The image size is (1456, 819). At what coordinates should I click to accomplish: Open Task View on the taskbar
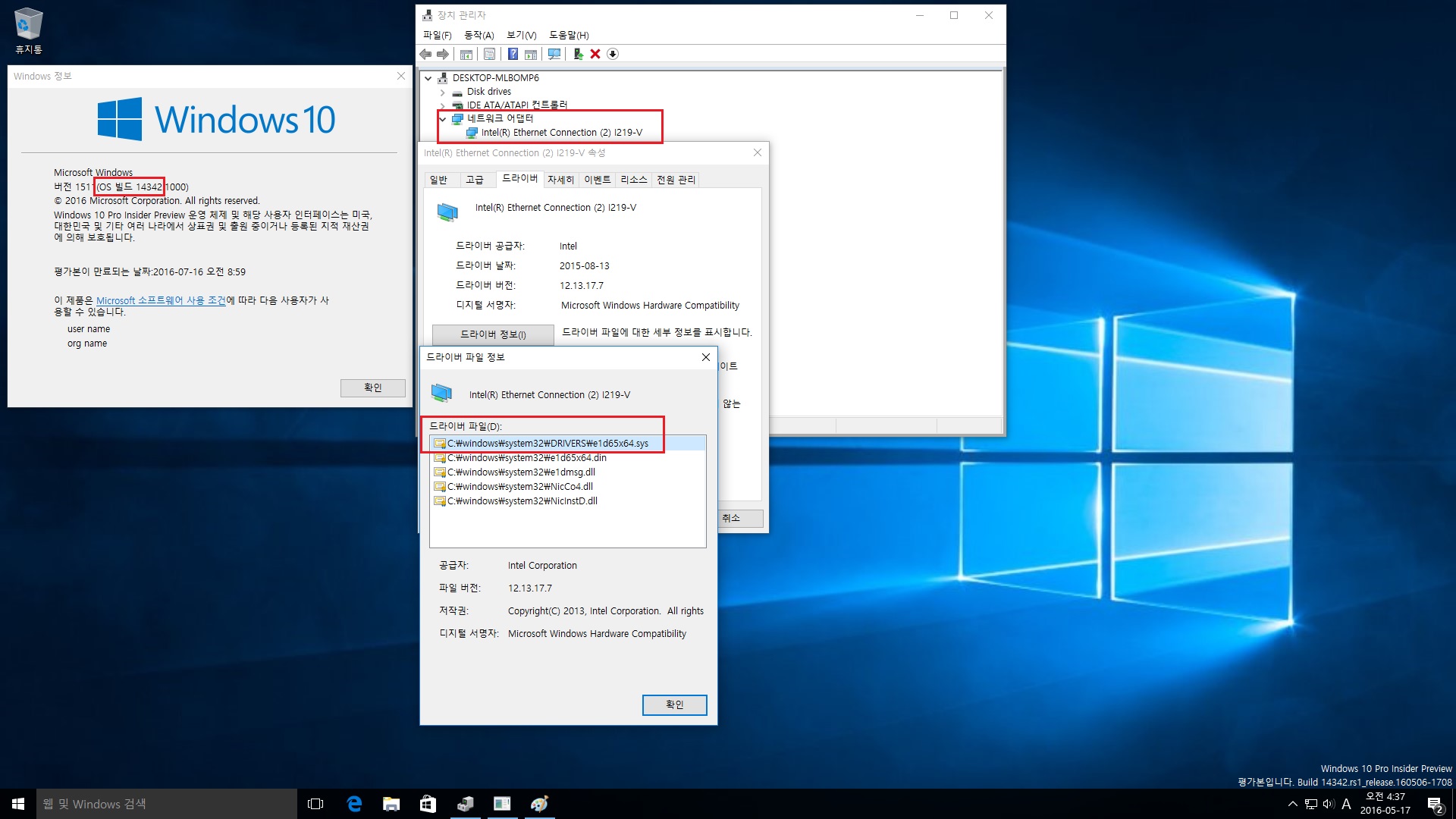(315, 804)
